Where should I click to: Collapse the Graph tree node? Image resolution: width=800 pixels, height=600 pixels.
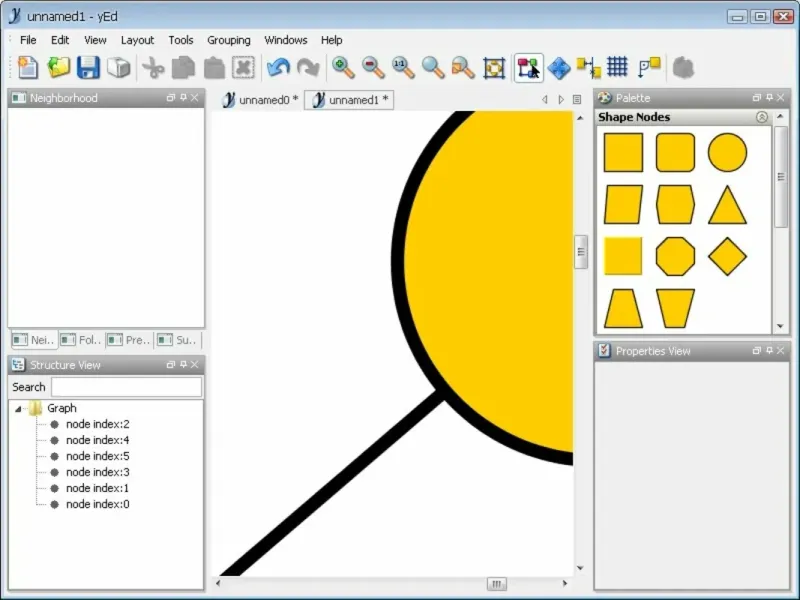tap(18, 409)
